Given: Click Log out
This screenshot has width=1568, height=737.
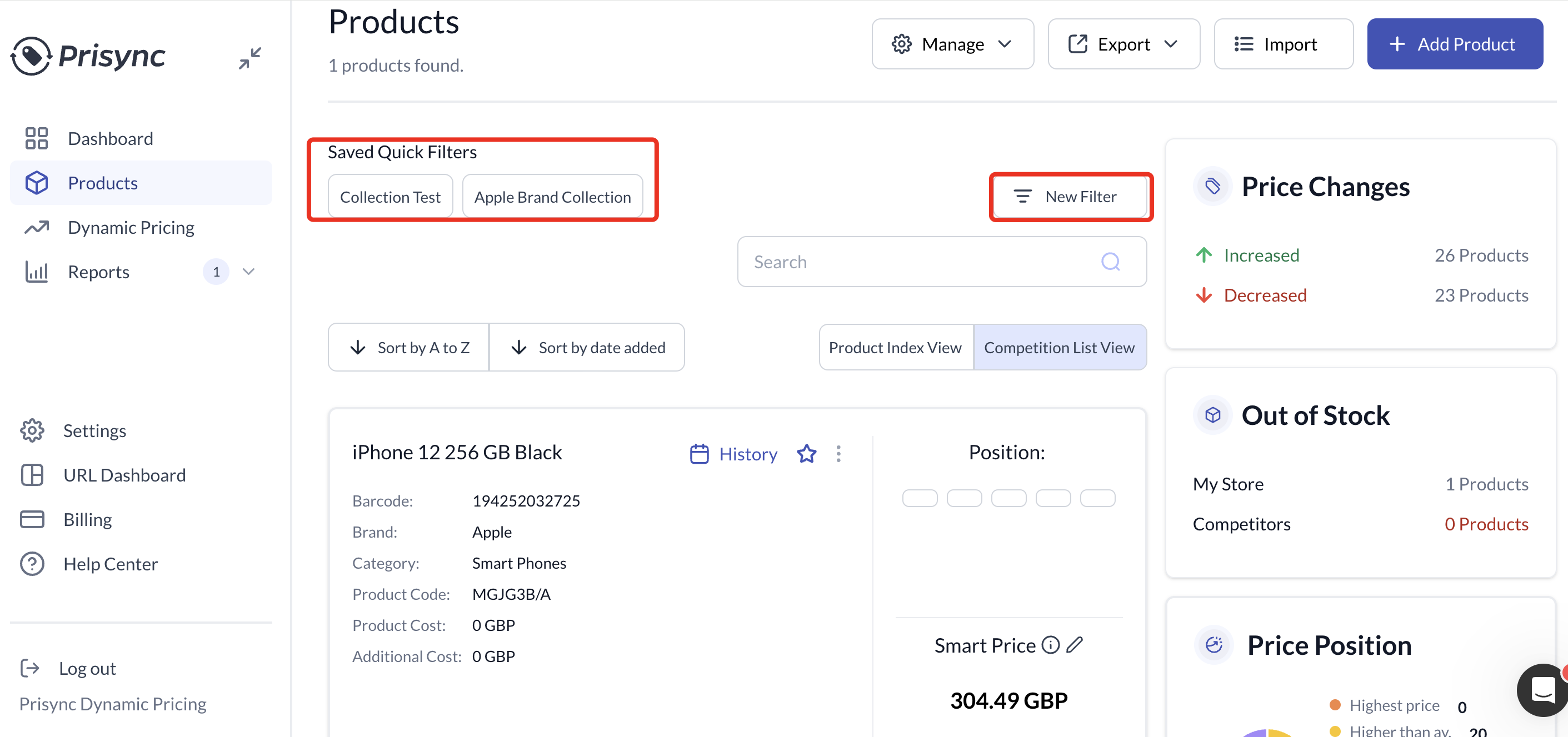Looking at the screenshot, I should [68, 668].
